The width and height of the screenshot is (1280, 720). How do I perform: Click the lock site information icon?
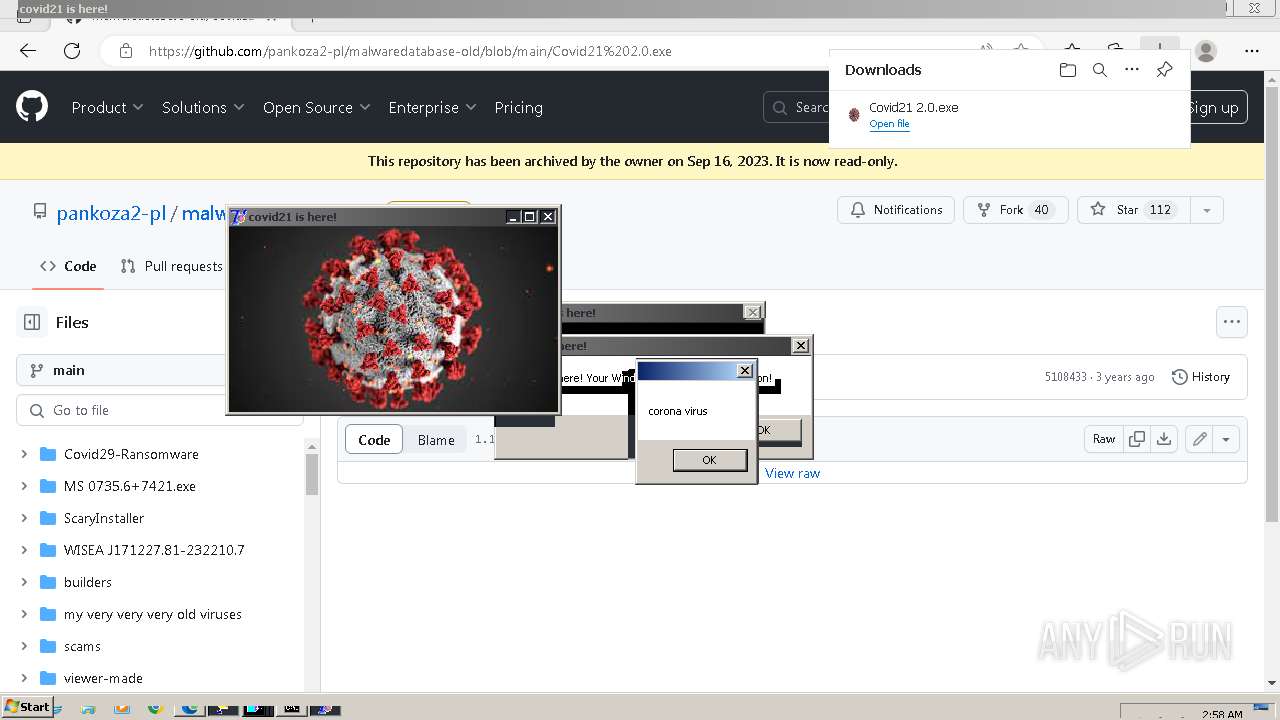pos(125,51)
